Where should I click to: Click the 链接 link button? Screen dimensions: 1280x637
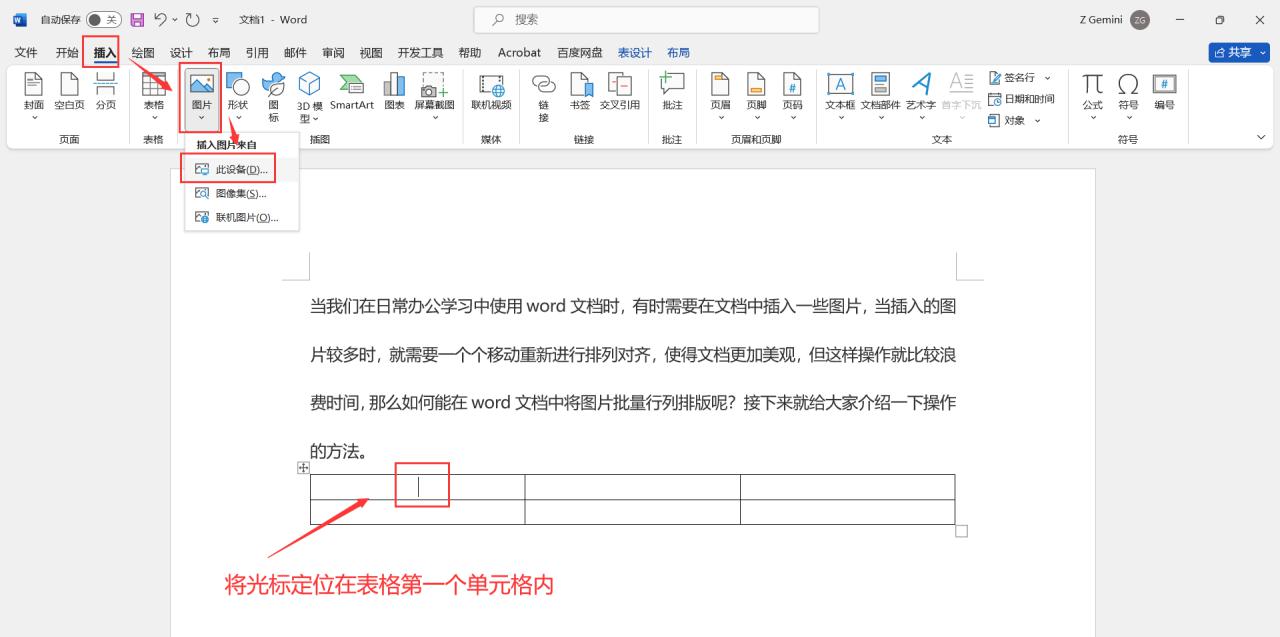click(544, 97)
